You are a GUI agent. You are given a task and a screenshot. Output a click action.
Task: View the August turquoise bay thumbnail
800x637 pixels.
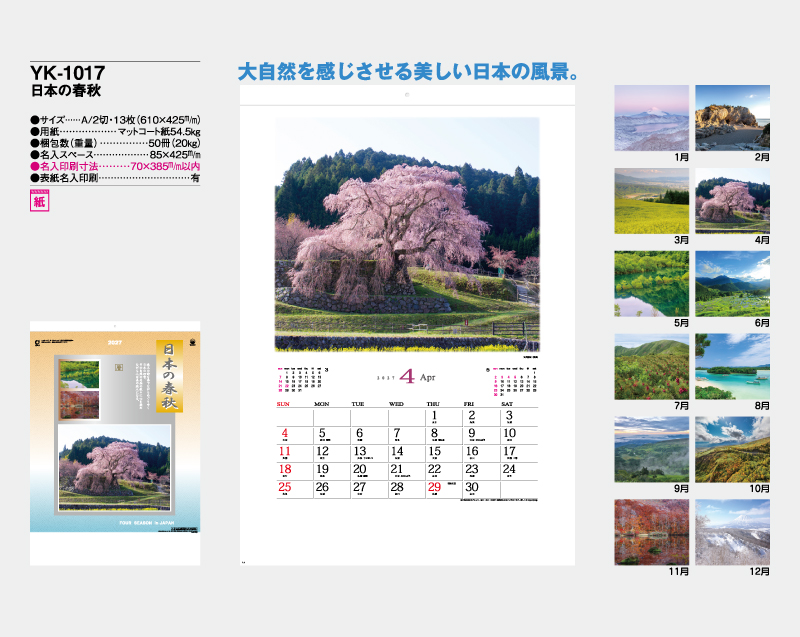click(x=732, y=367)
